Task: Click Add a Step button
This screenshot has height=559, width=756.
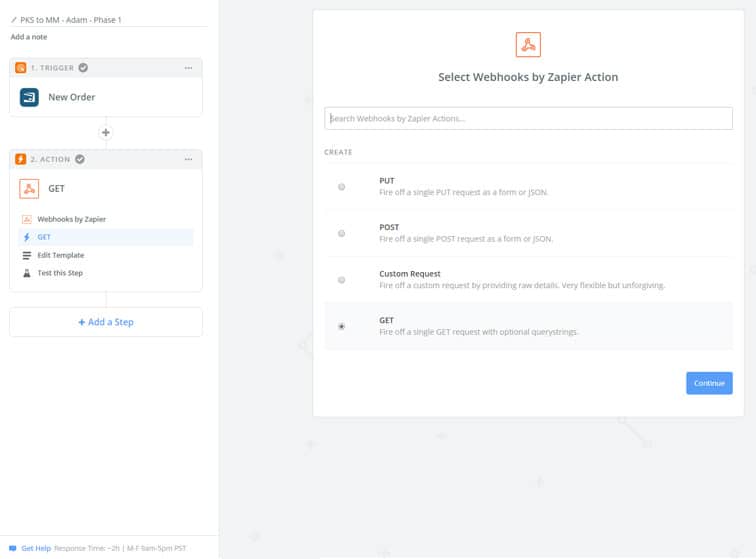Action: click(x=106, y=322)
